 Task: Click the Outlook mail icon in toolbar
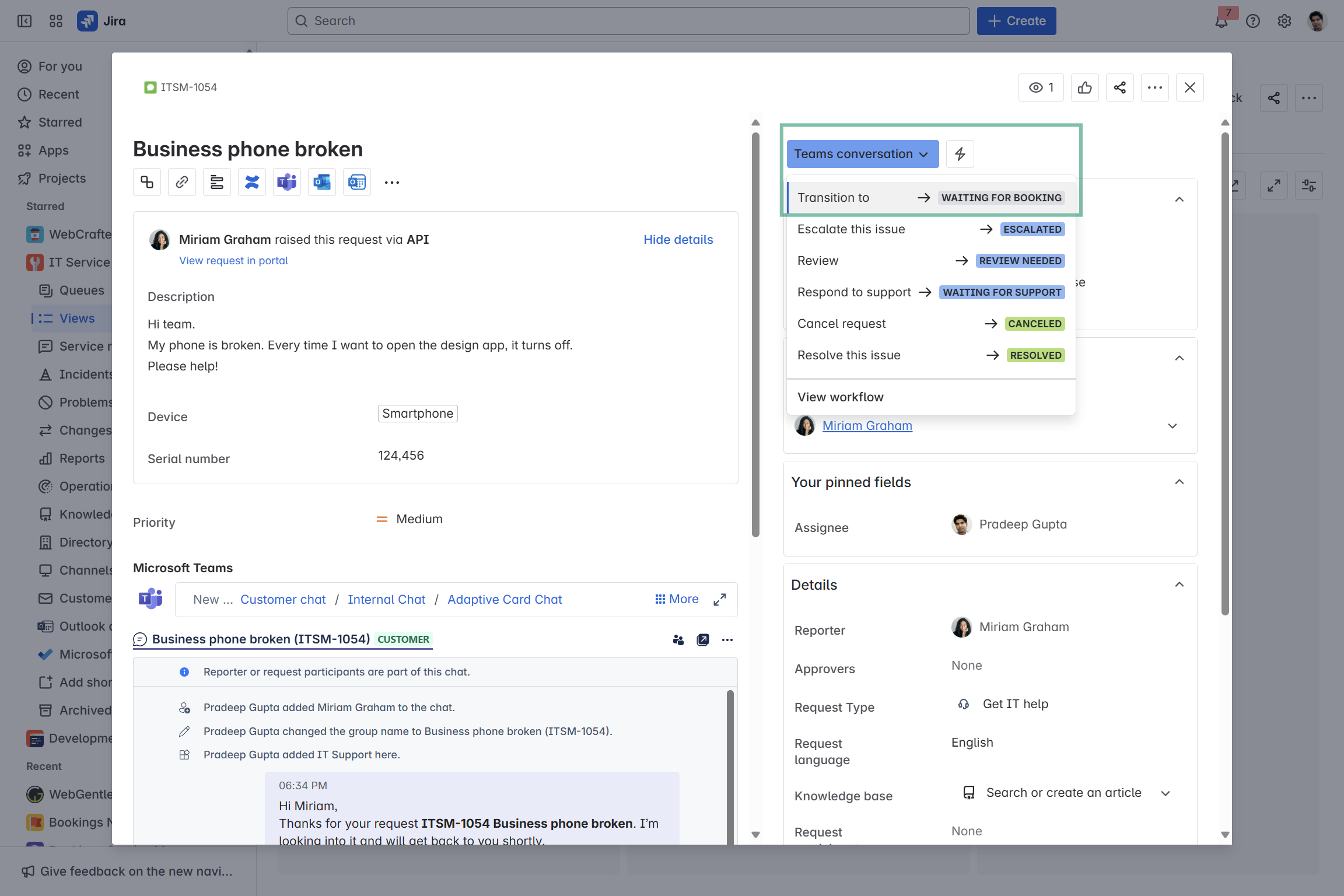click(x=321, y=183)
